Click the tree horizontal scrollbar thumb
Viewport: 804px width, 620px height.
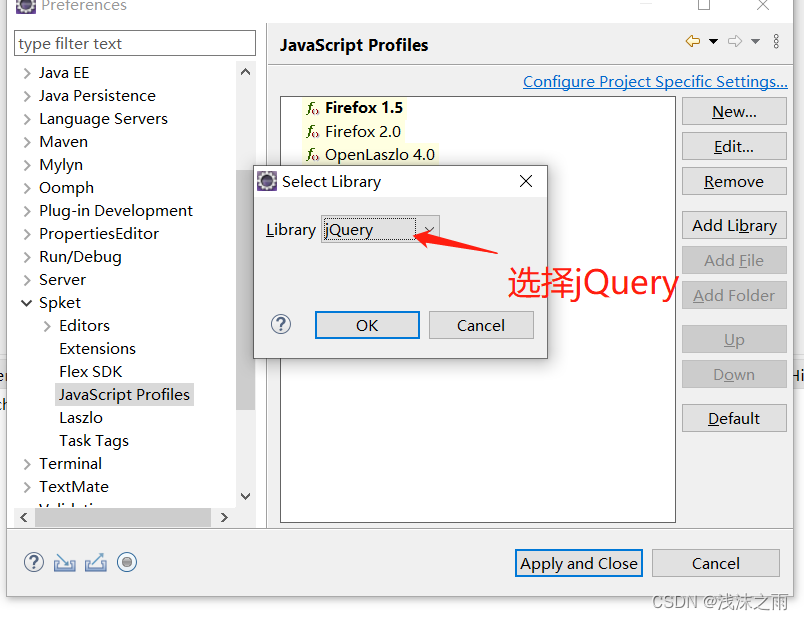click(123, 517)
